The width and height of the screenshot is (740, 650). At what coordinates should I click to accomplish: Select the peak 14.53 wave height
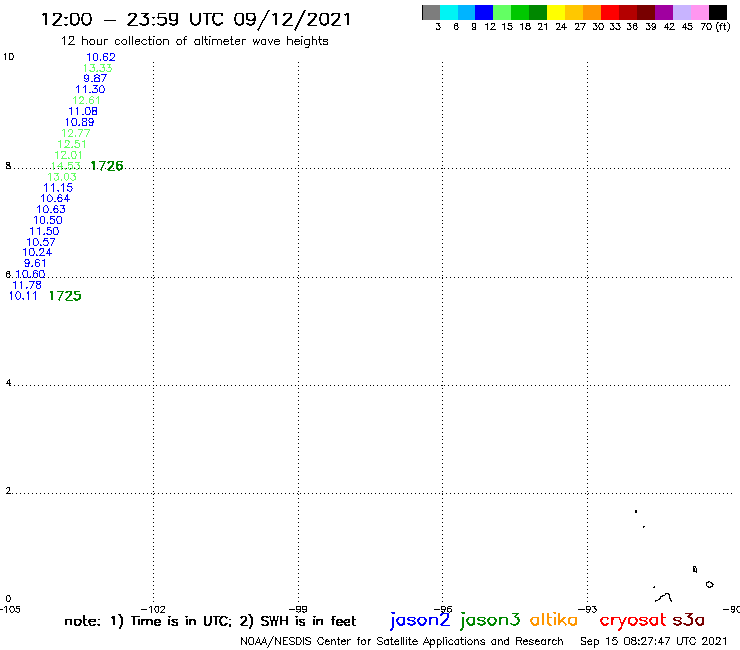[x=66, y=166]
